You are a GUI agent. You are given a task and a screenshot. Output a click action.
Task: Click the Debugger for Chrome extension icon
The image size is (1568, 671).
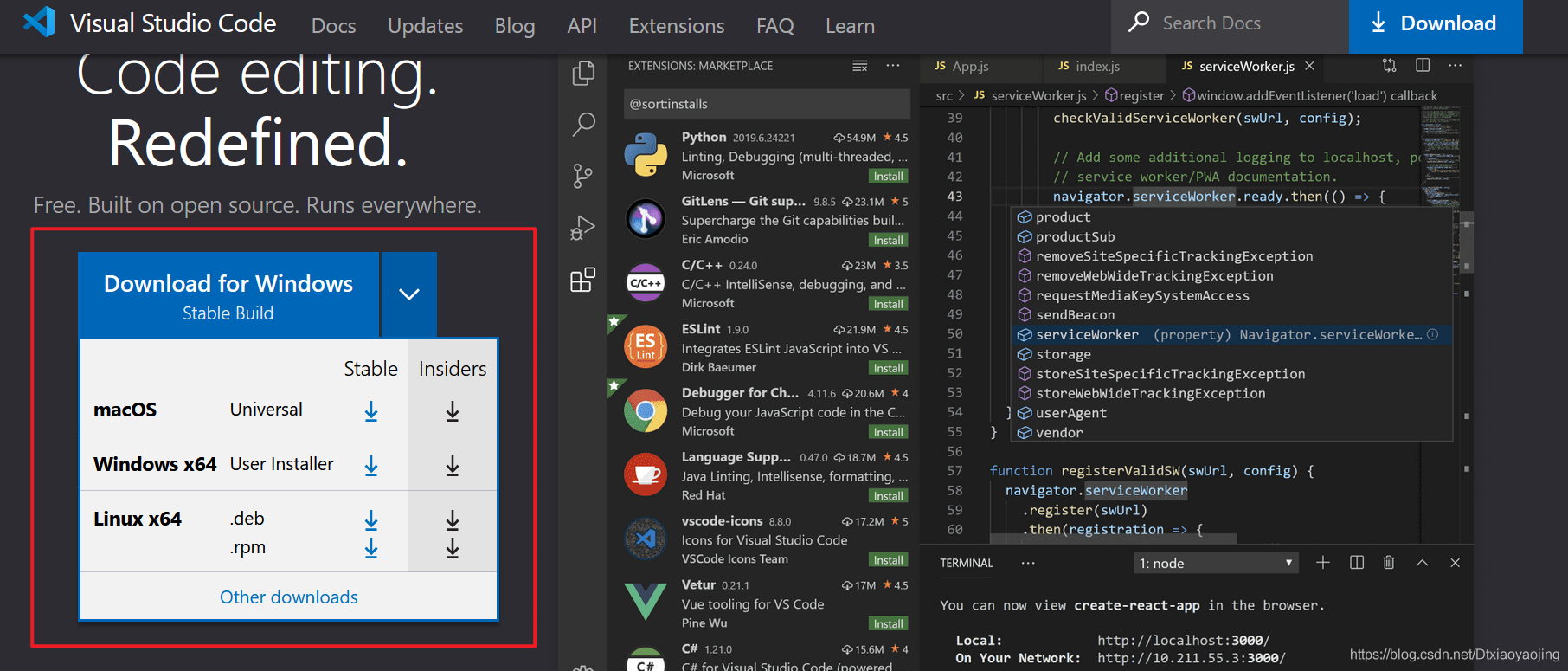646,410
